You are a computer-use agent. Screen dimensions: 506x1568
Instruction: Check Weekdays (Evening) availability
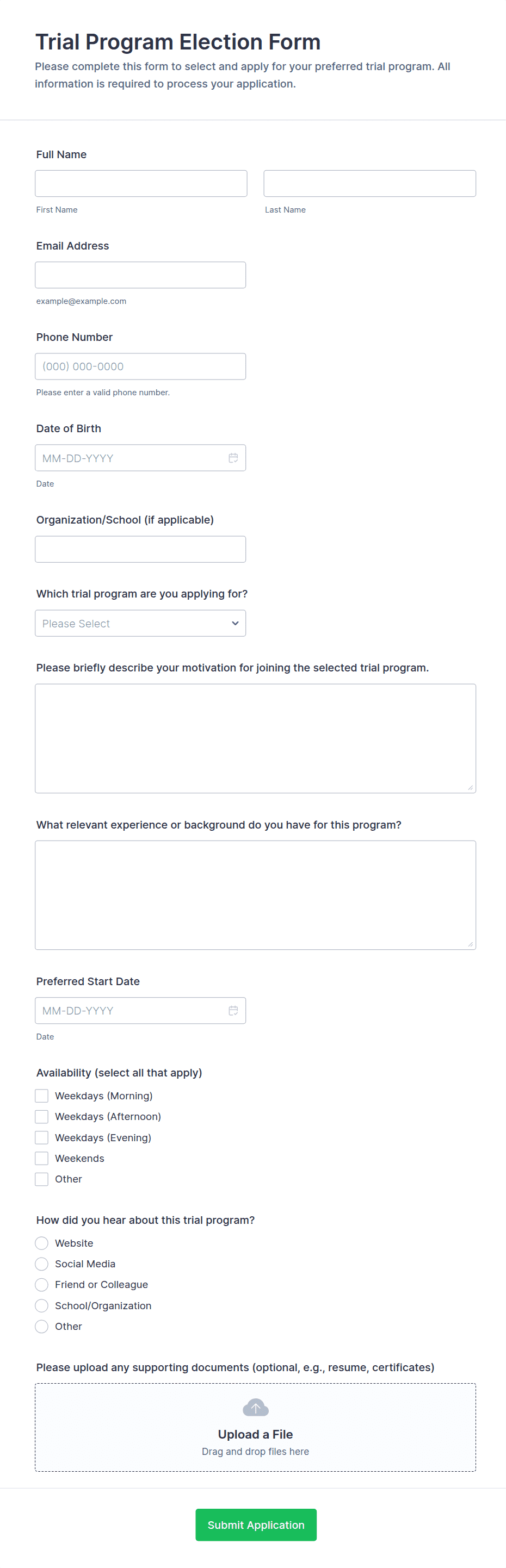pyautogui.click(x=41, y=1137)
